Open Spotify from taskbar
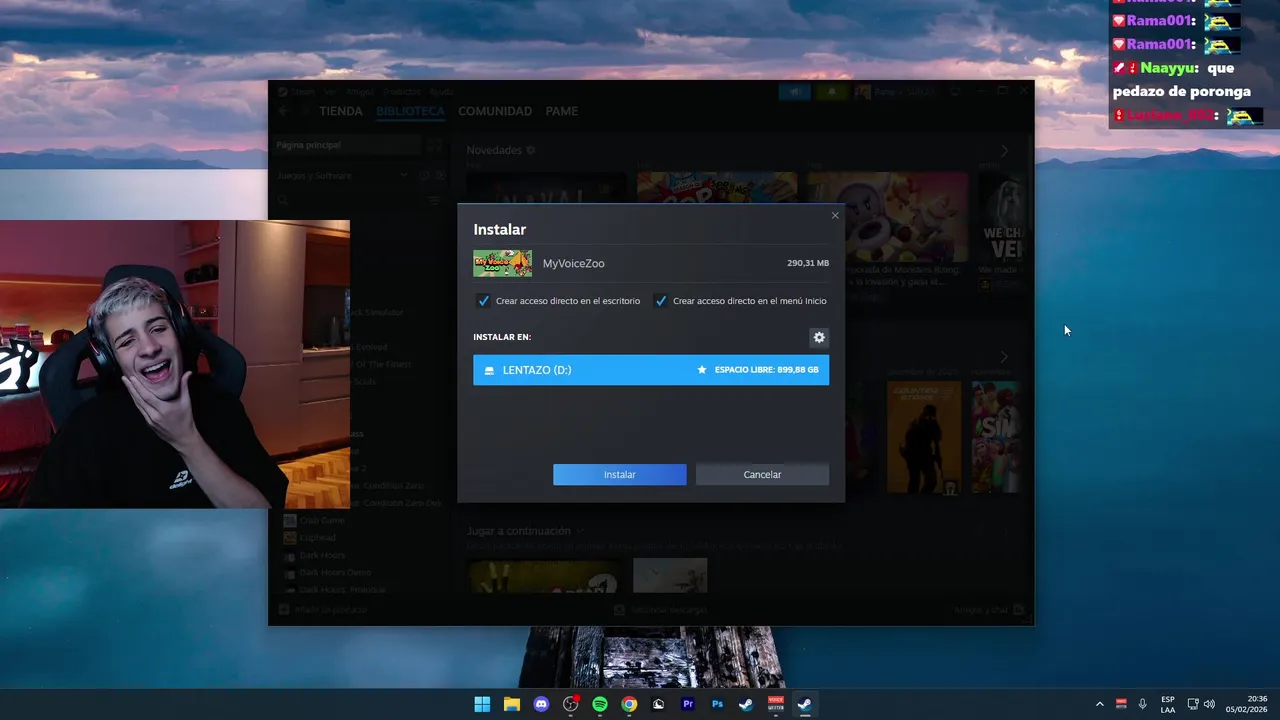1280x720 pixels. tap(600, 704)
